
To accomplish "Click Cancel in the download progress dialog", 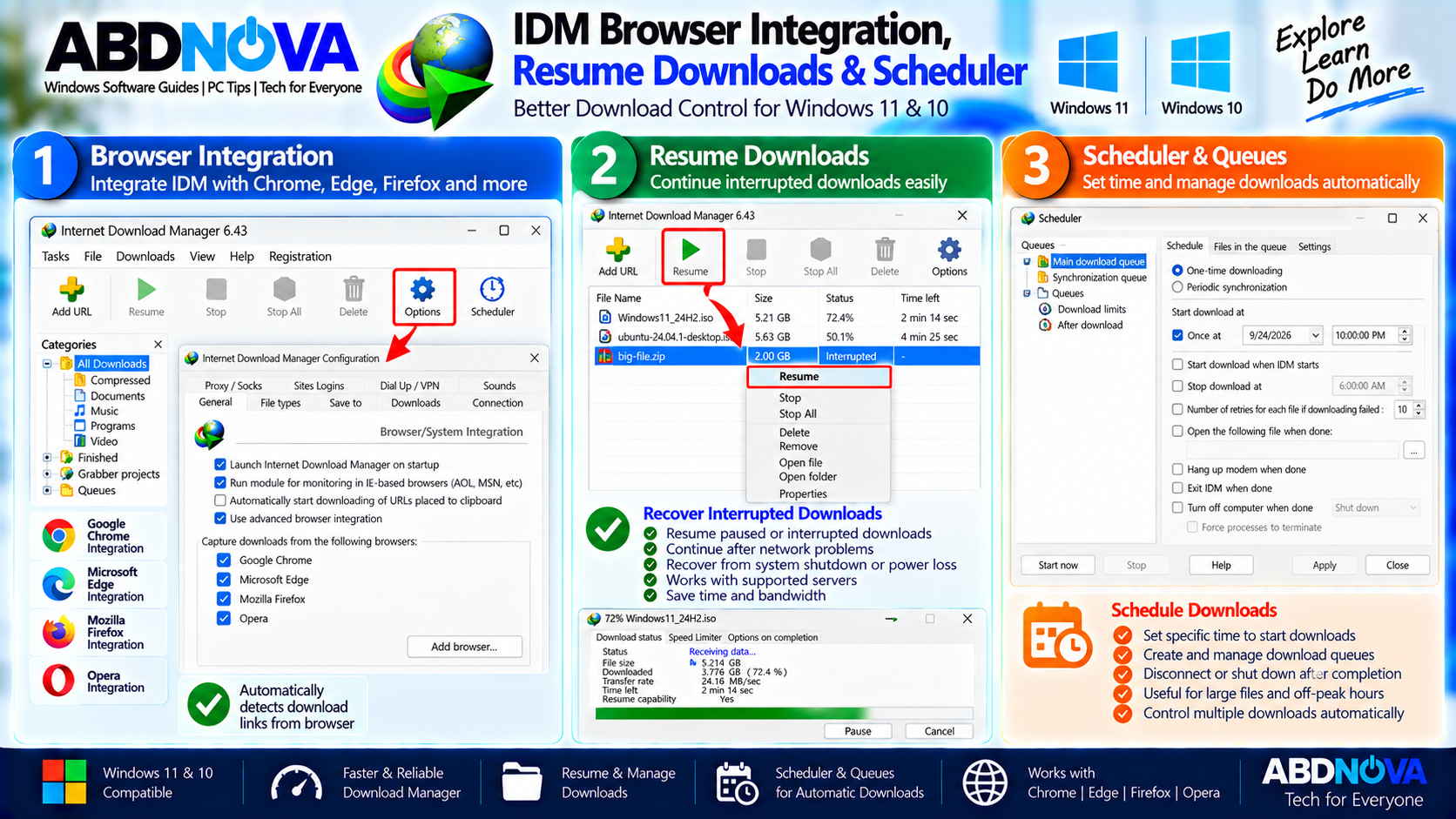I will (x=939, y=731).
